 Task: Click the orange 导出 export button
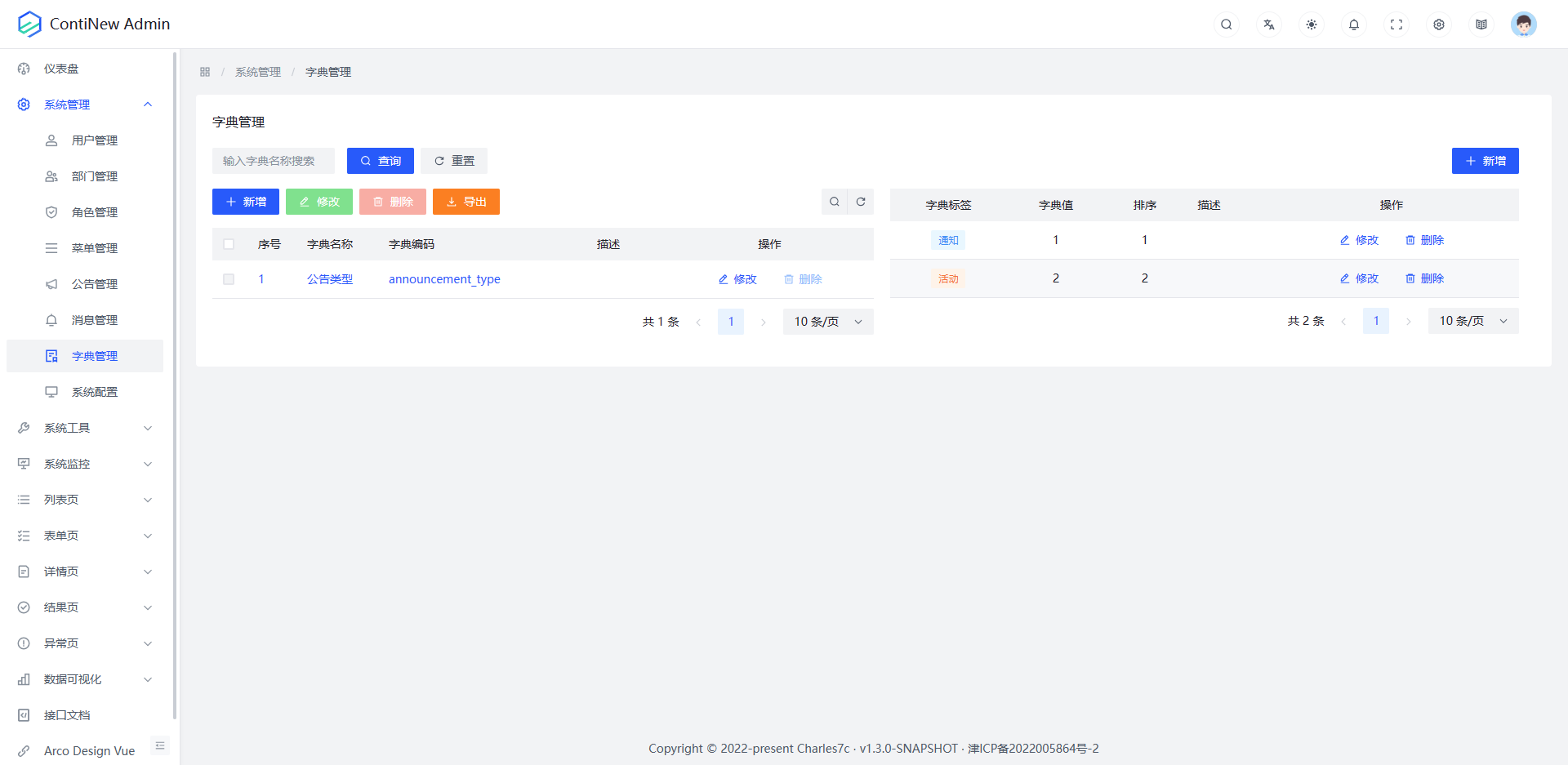click(x=465, y=202)
